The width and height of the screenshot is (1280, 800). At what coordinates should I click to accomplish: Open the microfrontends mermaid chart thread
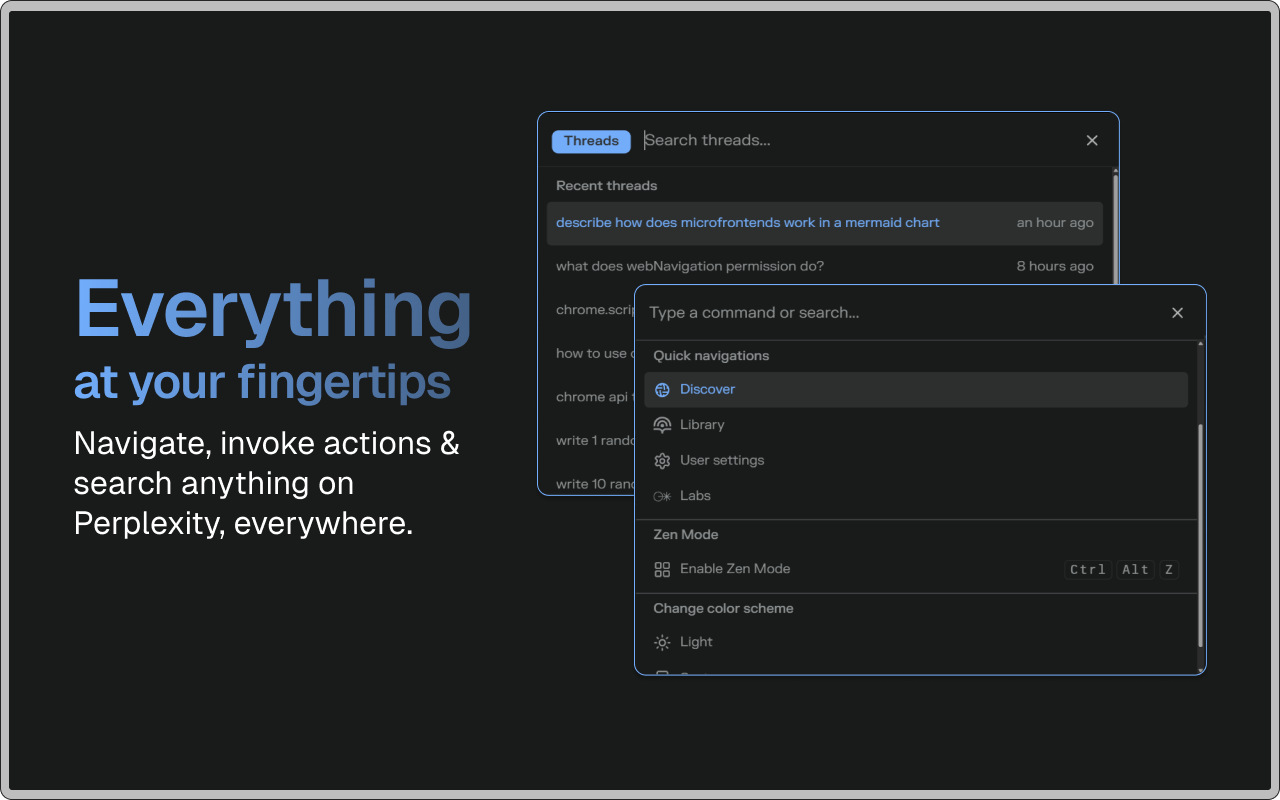coord(748,223)
